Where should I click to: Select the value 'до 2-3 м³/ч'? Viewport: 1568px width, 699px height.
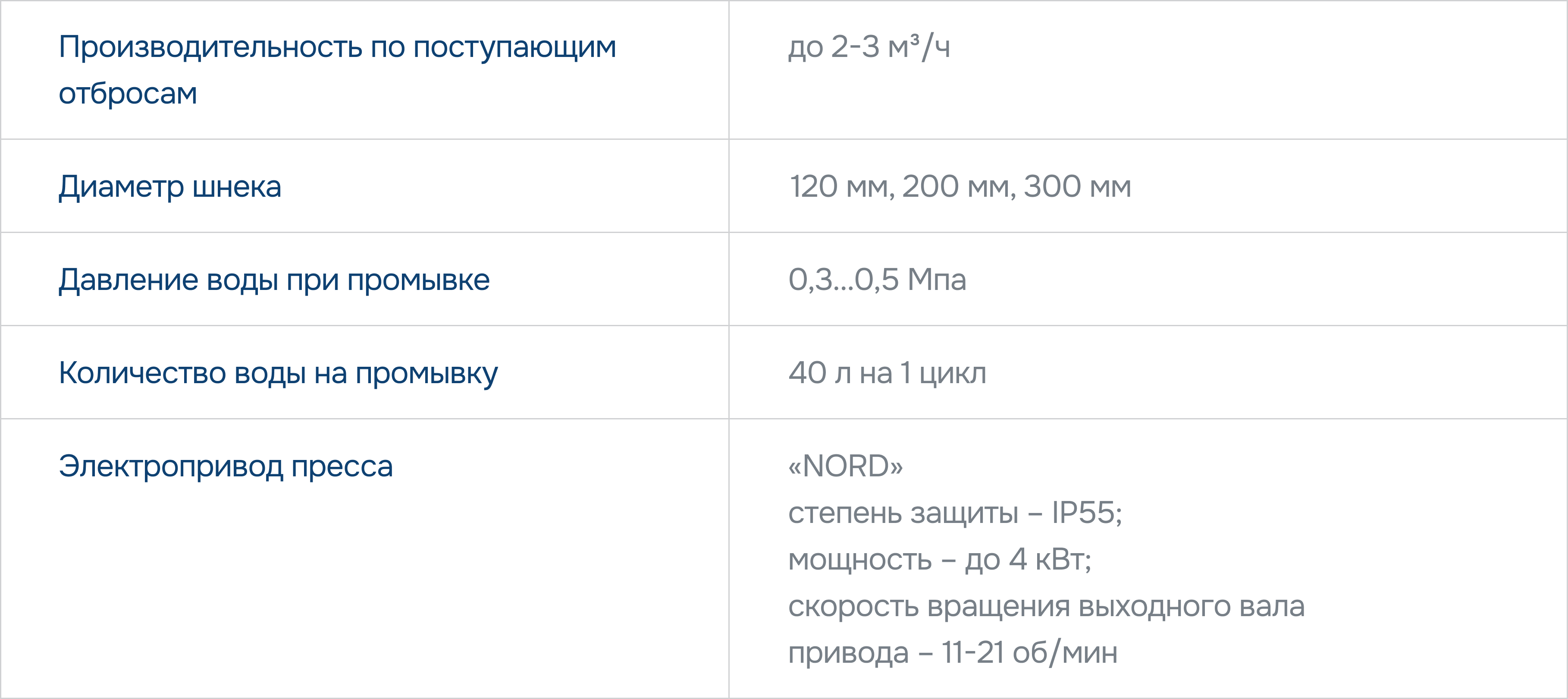click(x=869, y=47)
